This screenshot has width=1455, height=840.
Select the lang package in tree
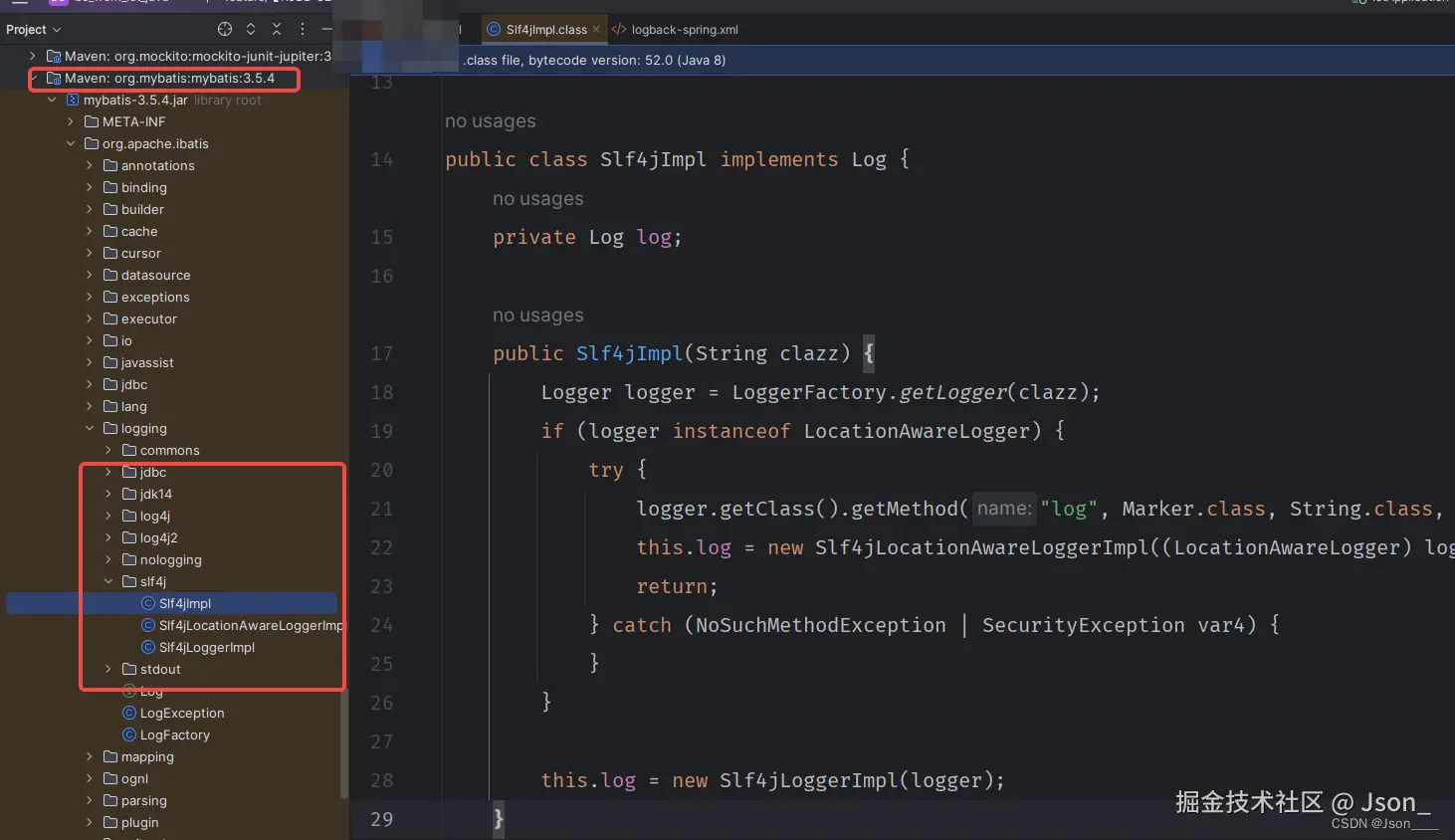click(x=134, y=406)
